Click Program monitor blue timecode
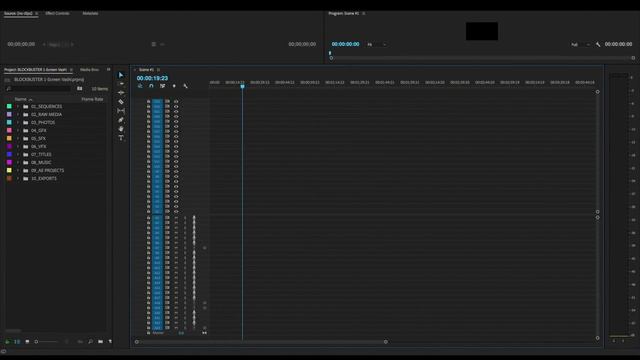640x360 pixels. (345, 44)
